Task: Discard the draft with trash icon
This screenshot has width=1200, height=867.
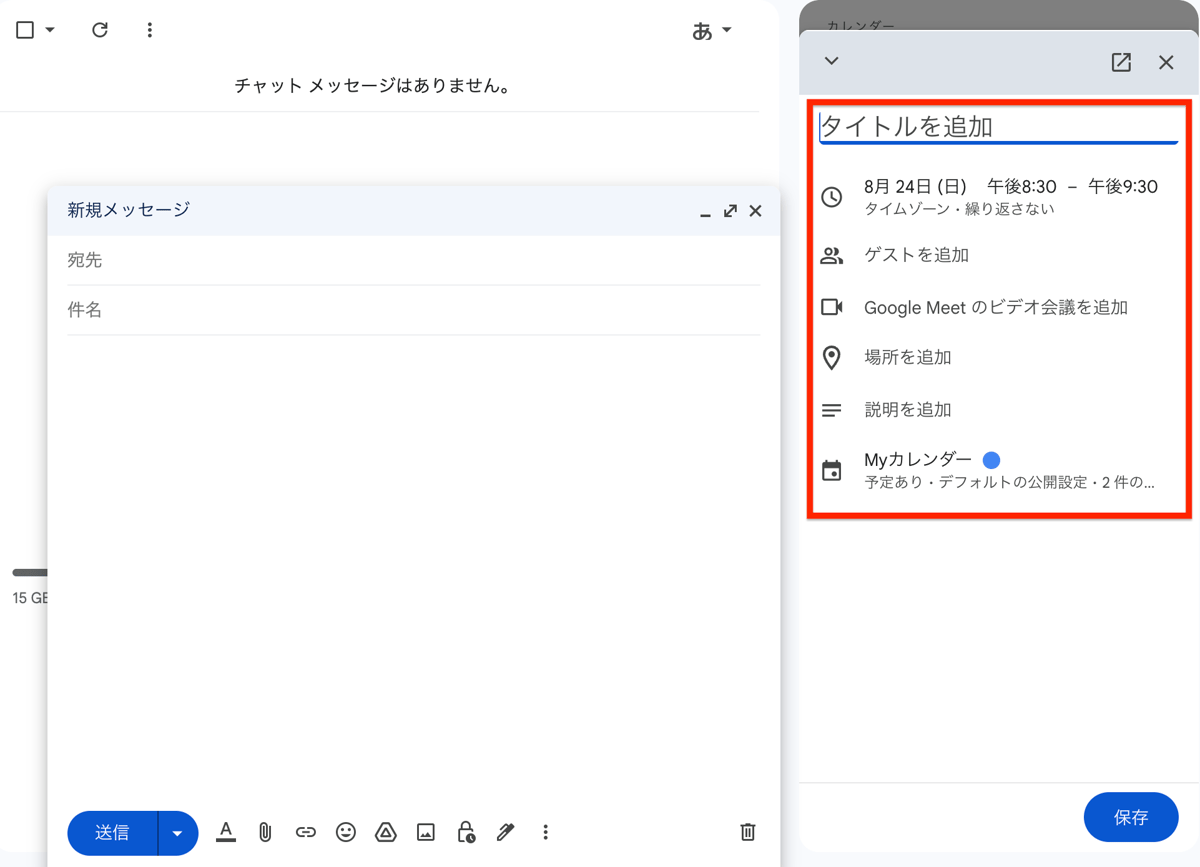Action: [x=747, y=832]
